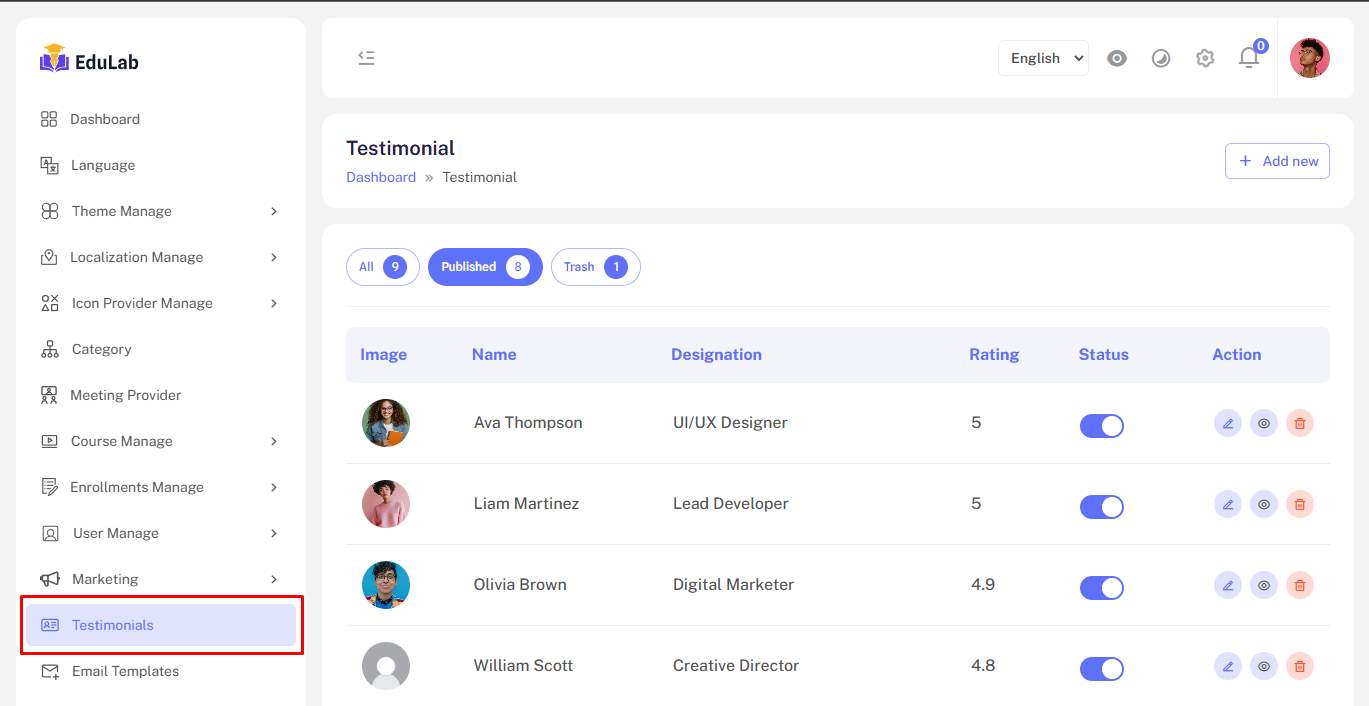This screenshot has width=1369, height=706.
Task: Switch to dark mode with the theme icon
Action: tap(1161, 58)
